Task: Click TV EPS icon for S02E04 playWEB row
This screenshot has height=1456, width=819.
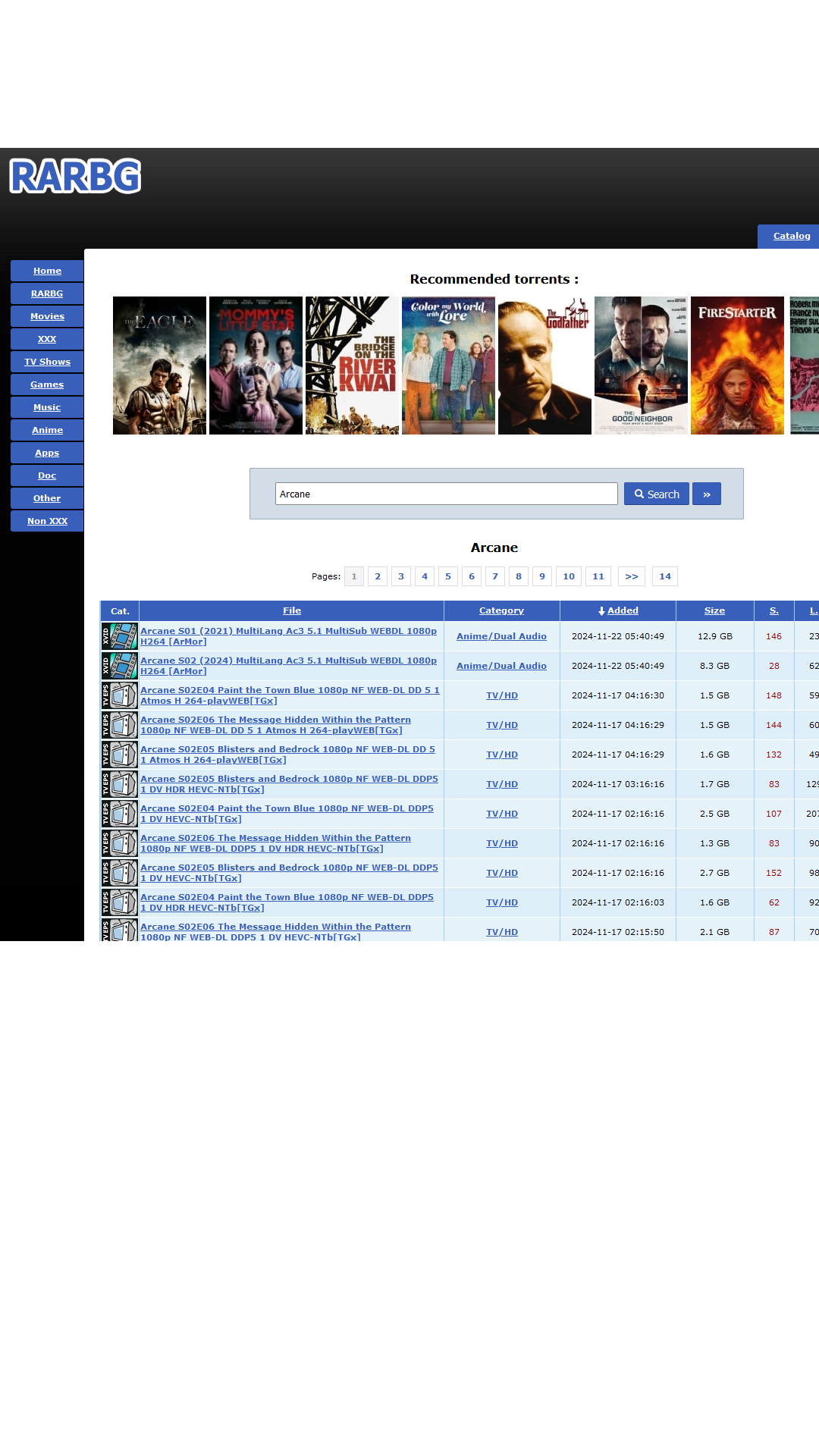Action: (120, 695)
